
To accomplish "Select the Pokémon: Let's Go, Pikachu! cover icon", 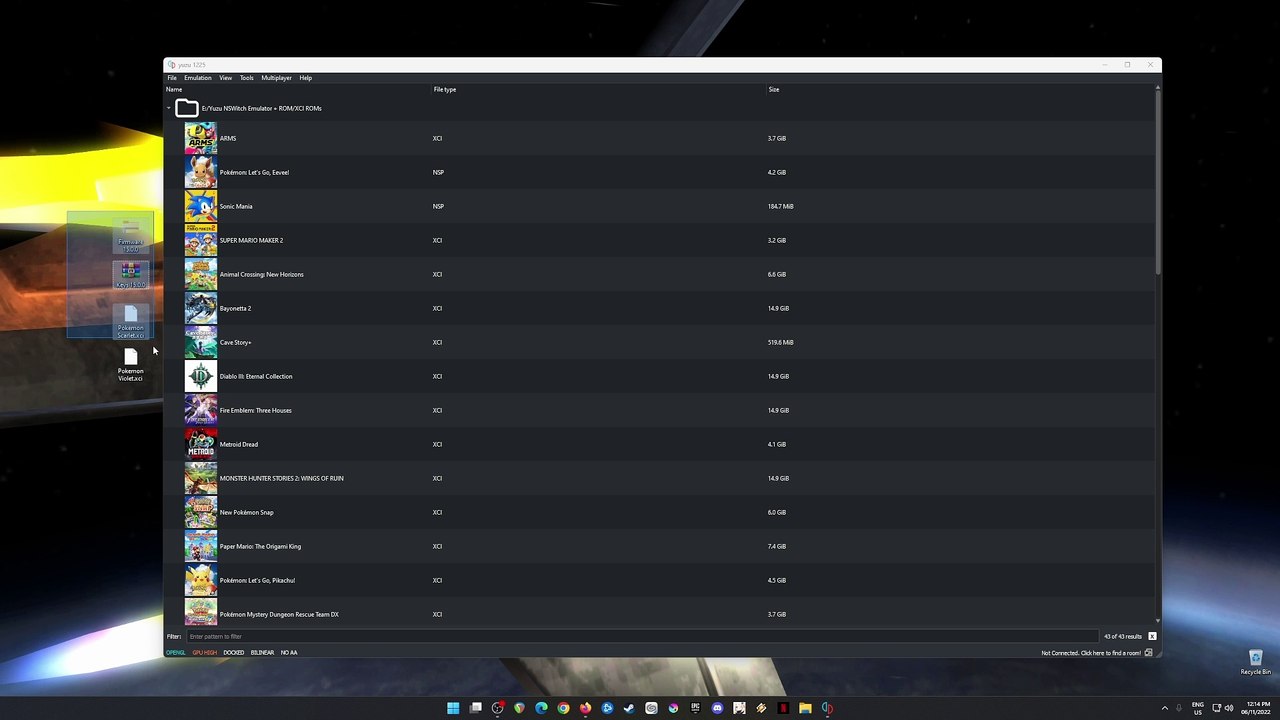I will pyautogui.click(x=200, y=580).
